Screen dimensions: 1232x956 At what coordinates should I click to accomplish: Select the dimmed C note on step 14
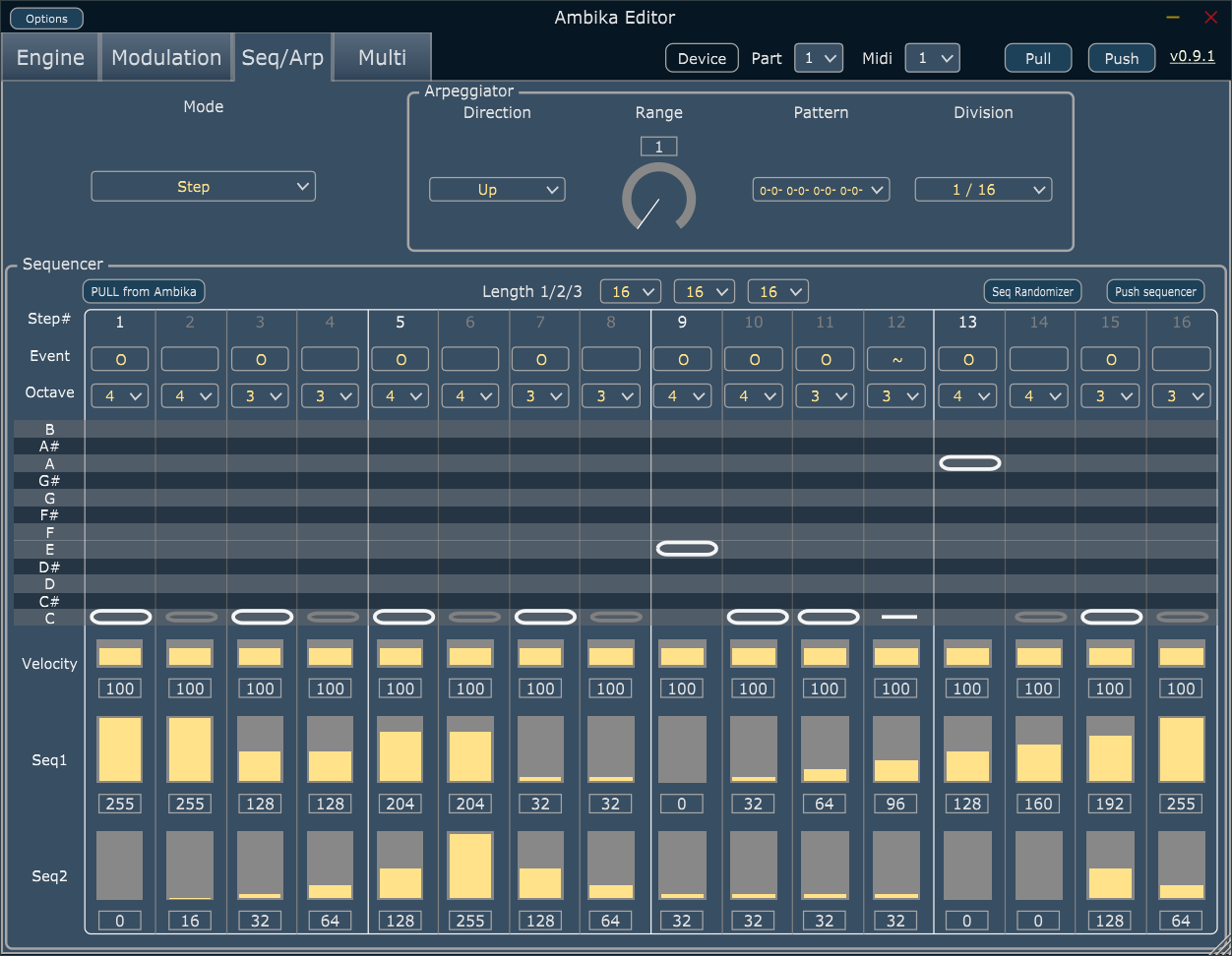(x=1041, y=617)
